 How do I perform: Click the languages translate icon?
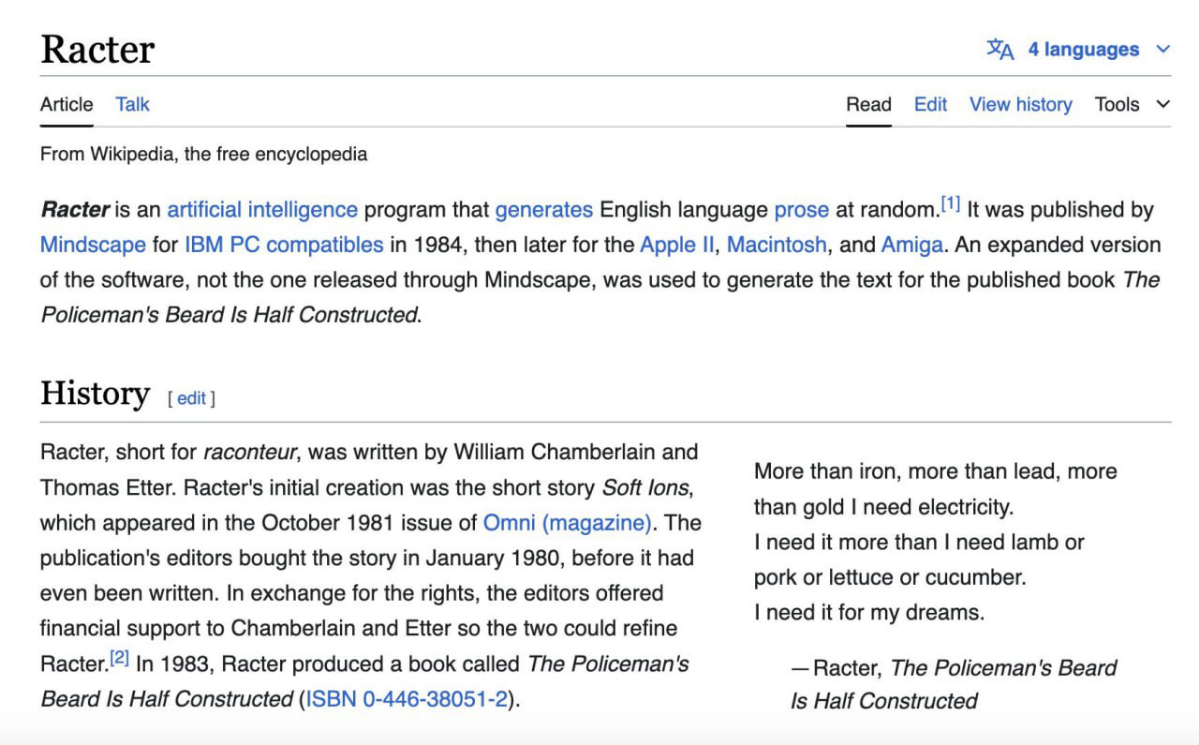[x=999, y=49]
